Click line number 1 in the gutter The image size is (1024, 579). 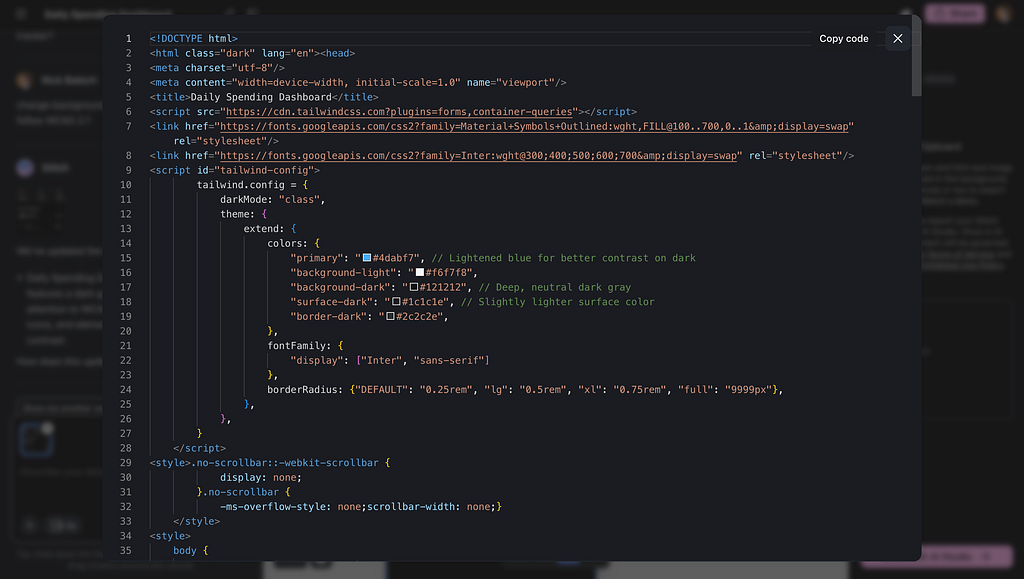128,39
